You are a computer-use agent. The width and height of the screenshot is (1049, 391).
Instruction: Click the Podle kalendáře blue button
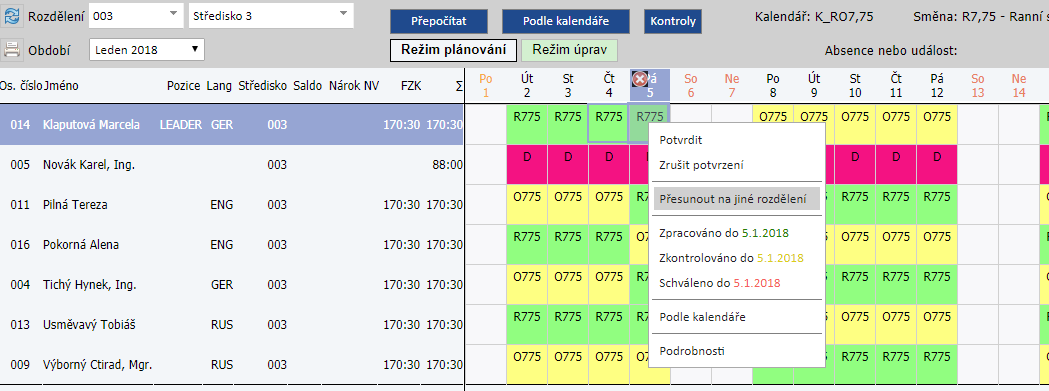click(566, 21)
